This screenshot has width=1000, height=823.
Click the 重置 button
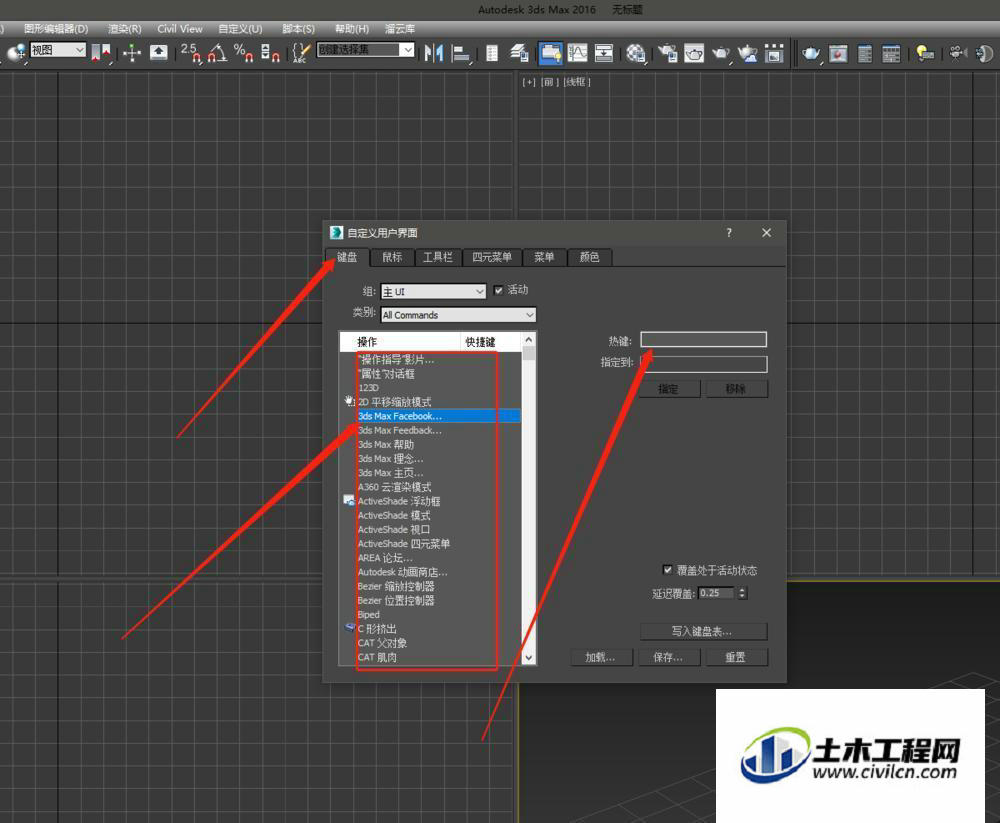[x=735, y=657]
